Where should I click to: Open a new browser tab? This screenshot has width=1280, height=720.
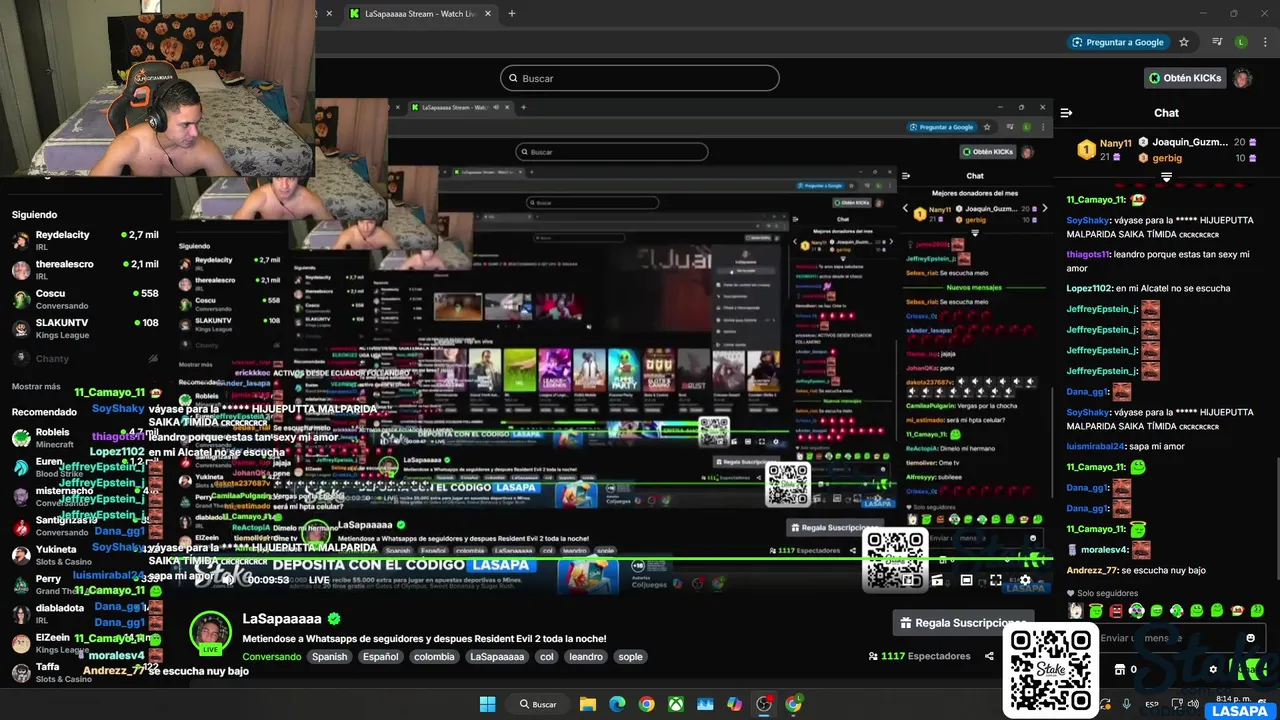pyautogui.click(x=512, y=14)
